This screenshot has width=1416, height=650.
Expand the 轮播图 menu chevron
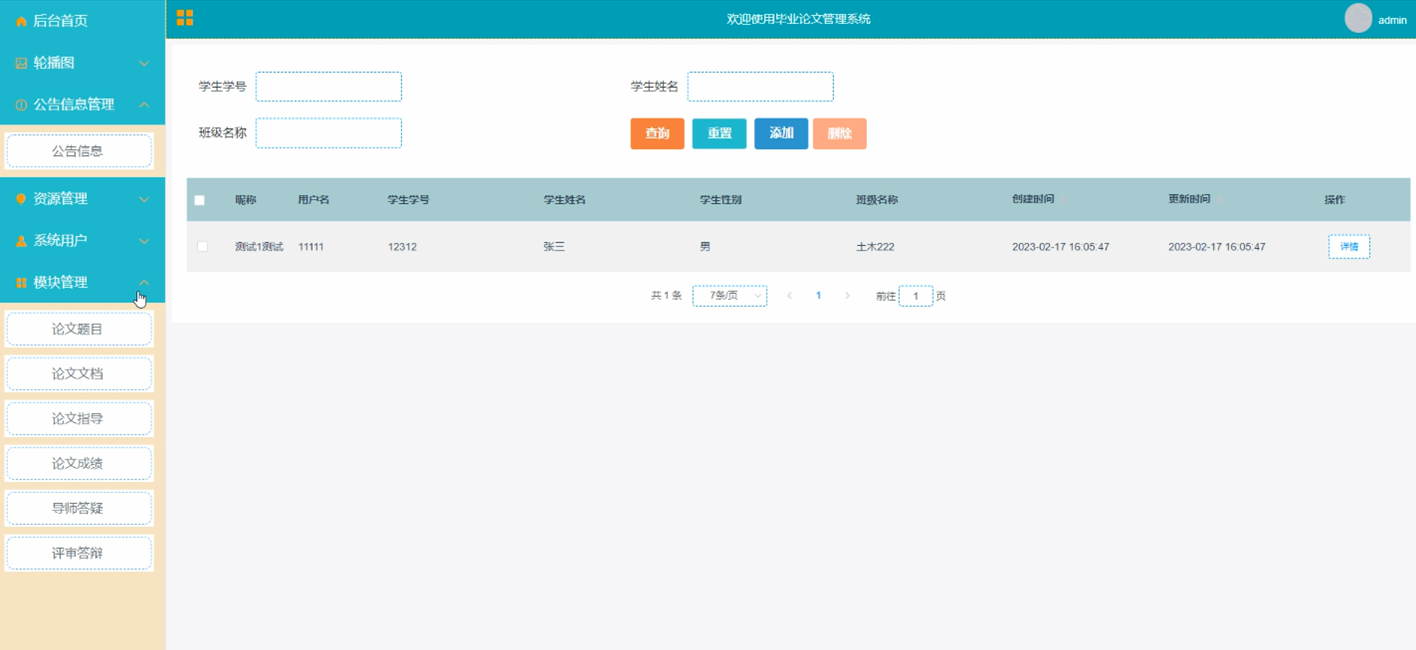pos(144,63)
